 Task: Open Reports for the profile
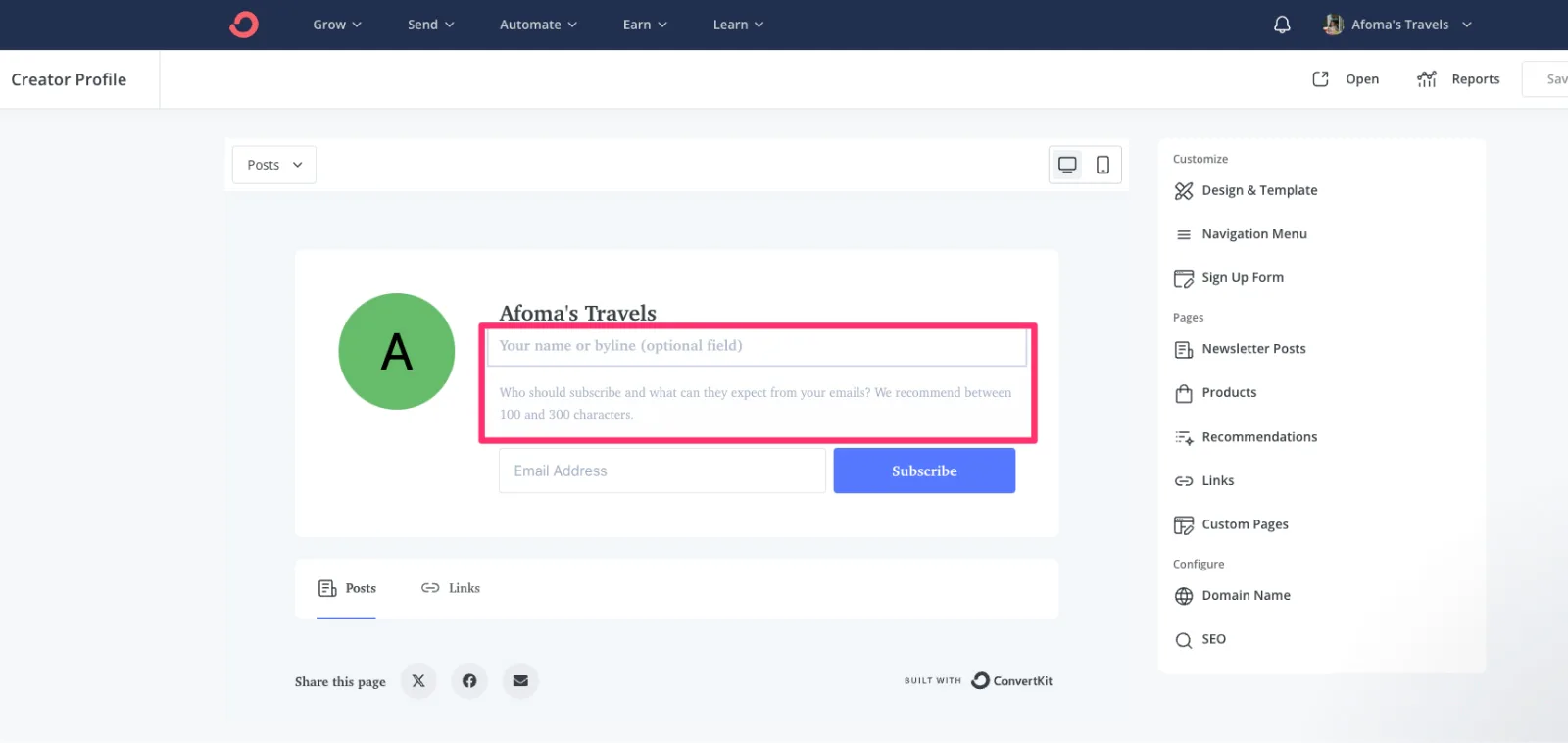click(x=1458, y=79)
